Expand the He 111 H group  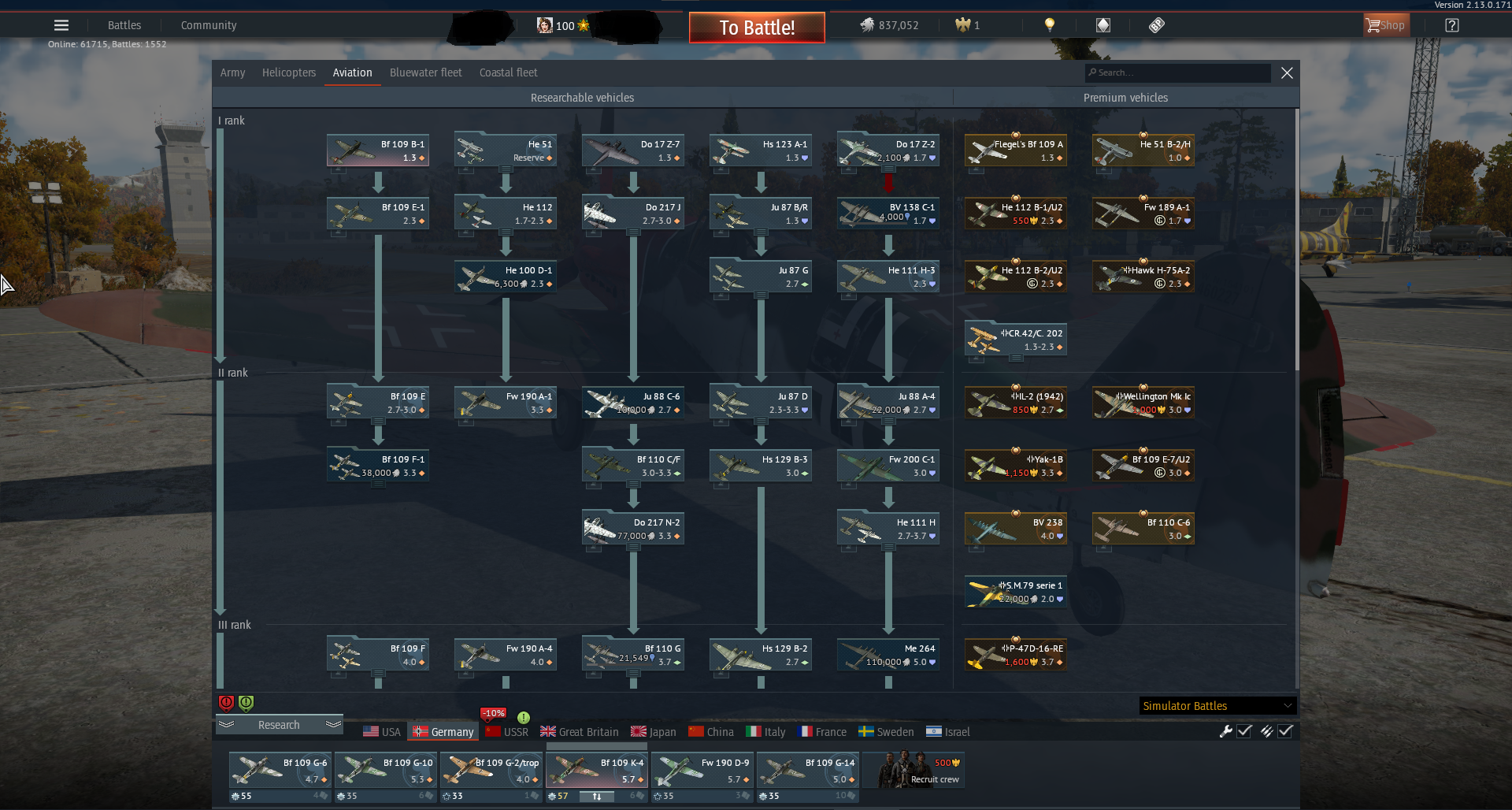point(888,548)
